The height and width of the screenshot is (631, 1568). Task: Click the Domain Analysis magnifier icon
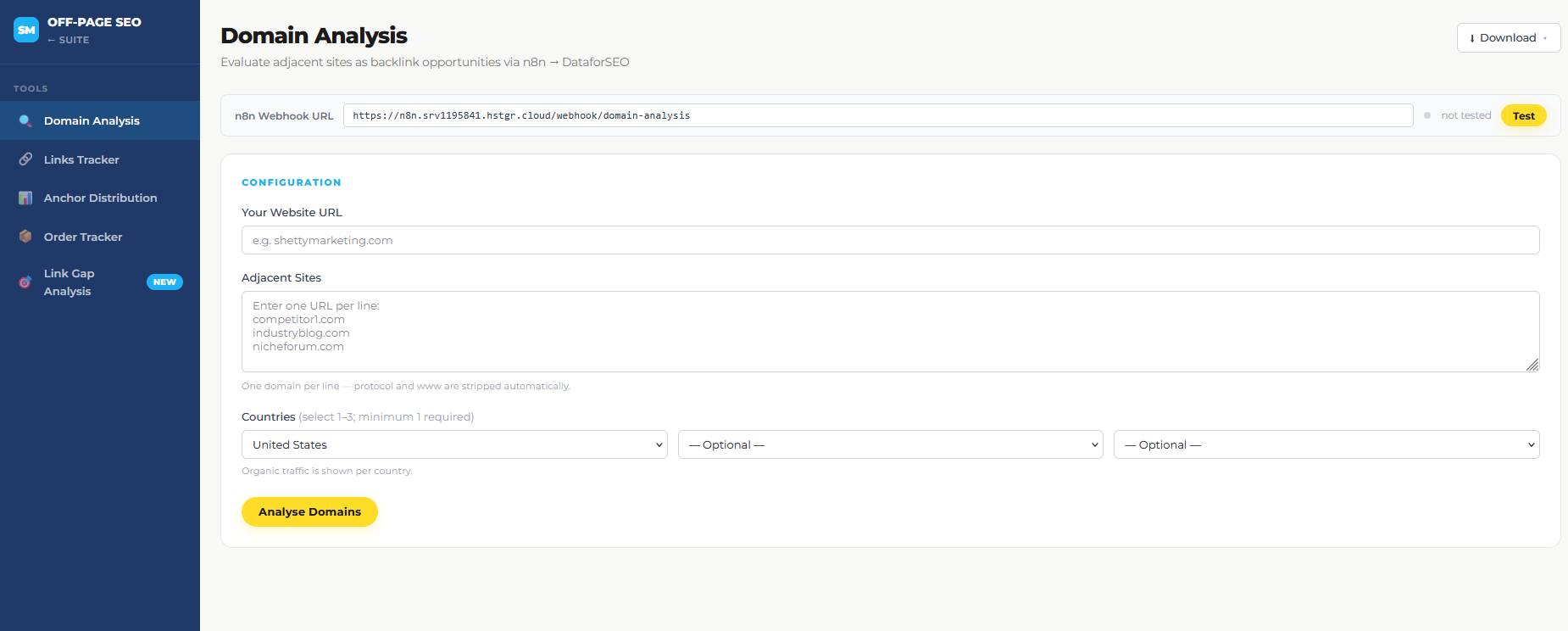coord(25,120)
